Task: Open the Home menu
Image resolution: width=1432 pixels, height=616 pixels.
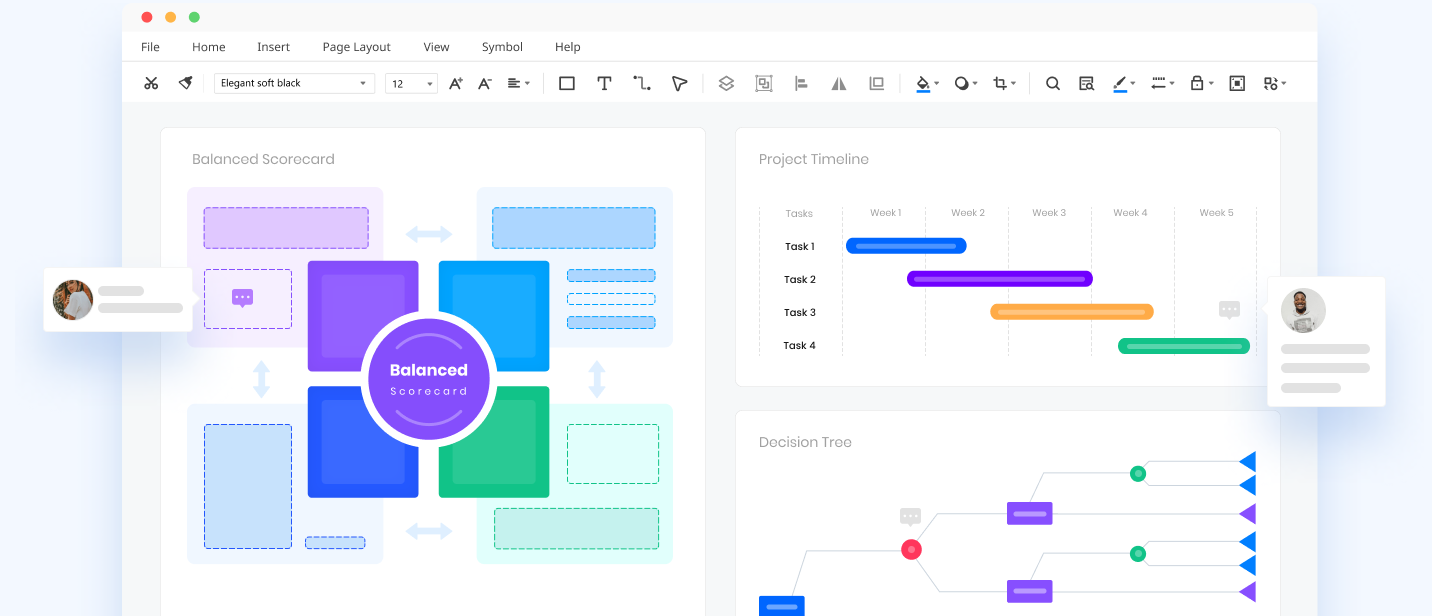Action: click(209, 47)
